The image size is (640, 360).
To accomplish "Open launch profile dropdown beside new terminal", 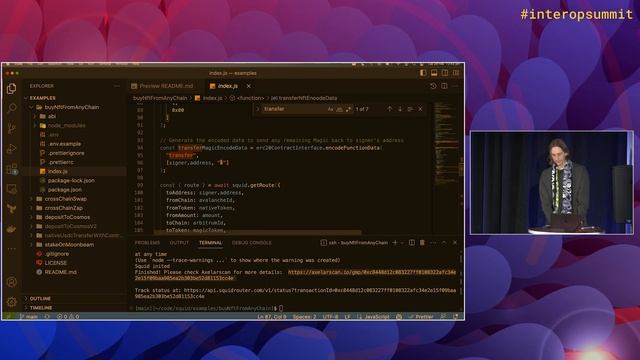I will 402,242.
